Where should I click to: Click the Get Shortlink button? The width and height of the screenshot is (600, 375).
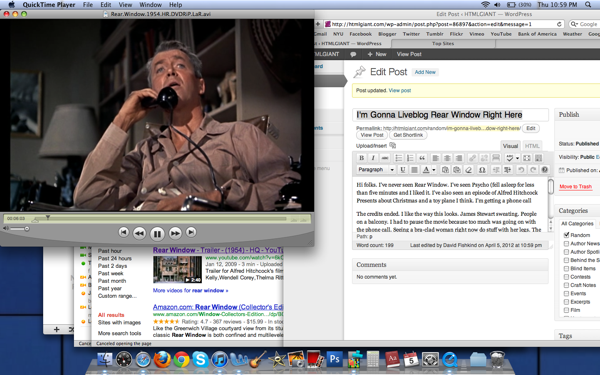coord(408,135)
